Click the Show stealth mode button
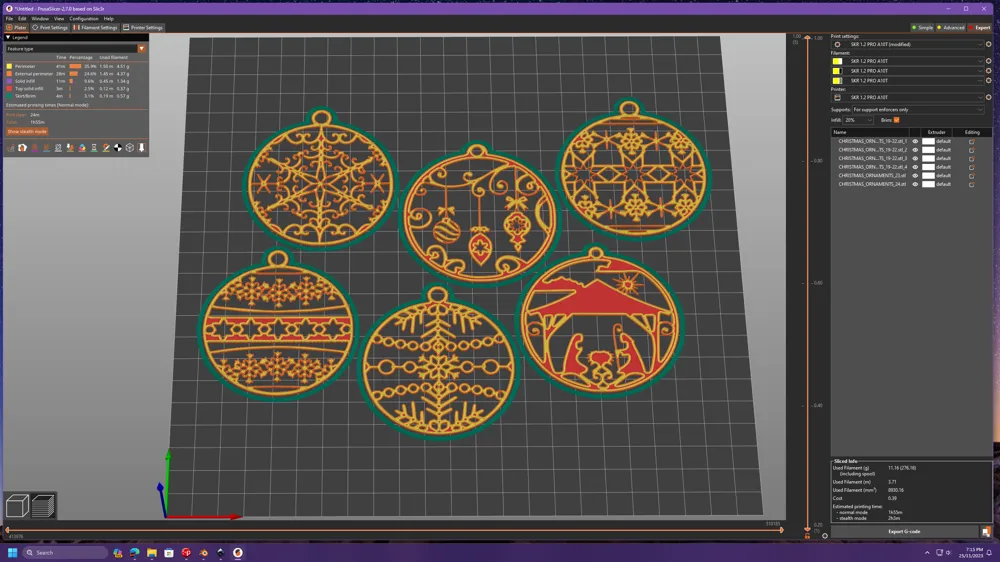The image size is (1000, 562). click(x=27, y=131)
